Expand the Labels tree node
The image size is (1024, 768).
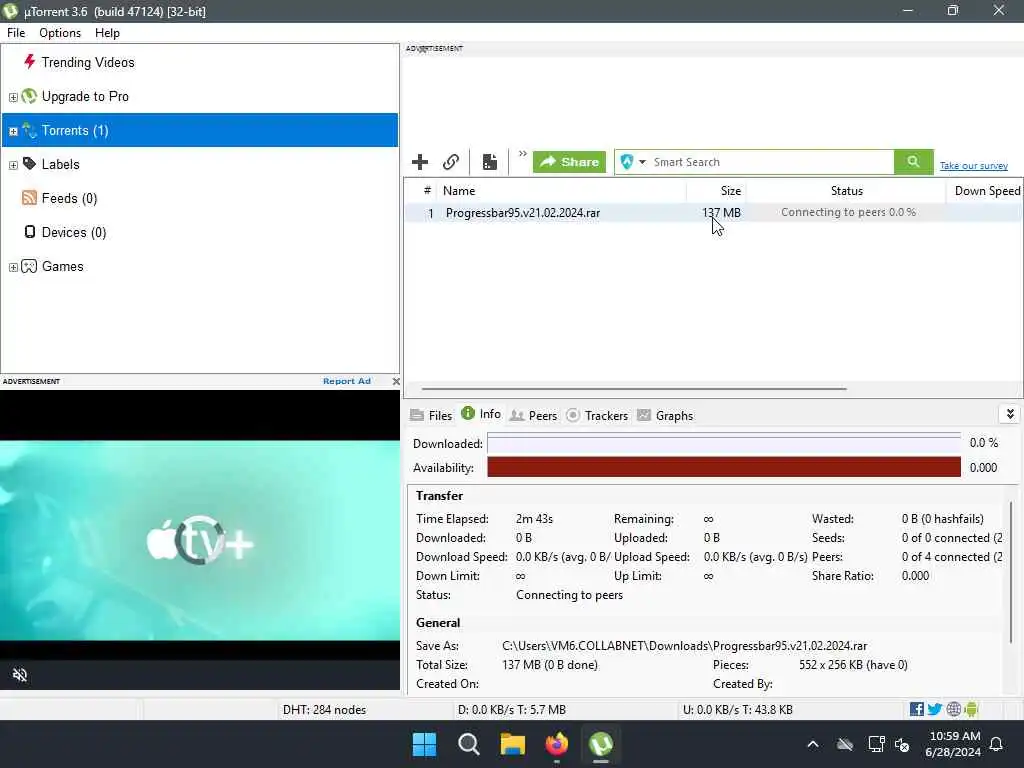(x=13, y=165)
